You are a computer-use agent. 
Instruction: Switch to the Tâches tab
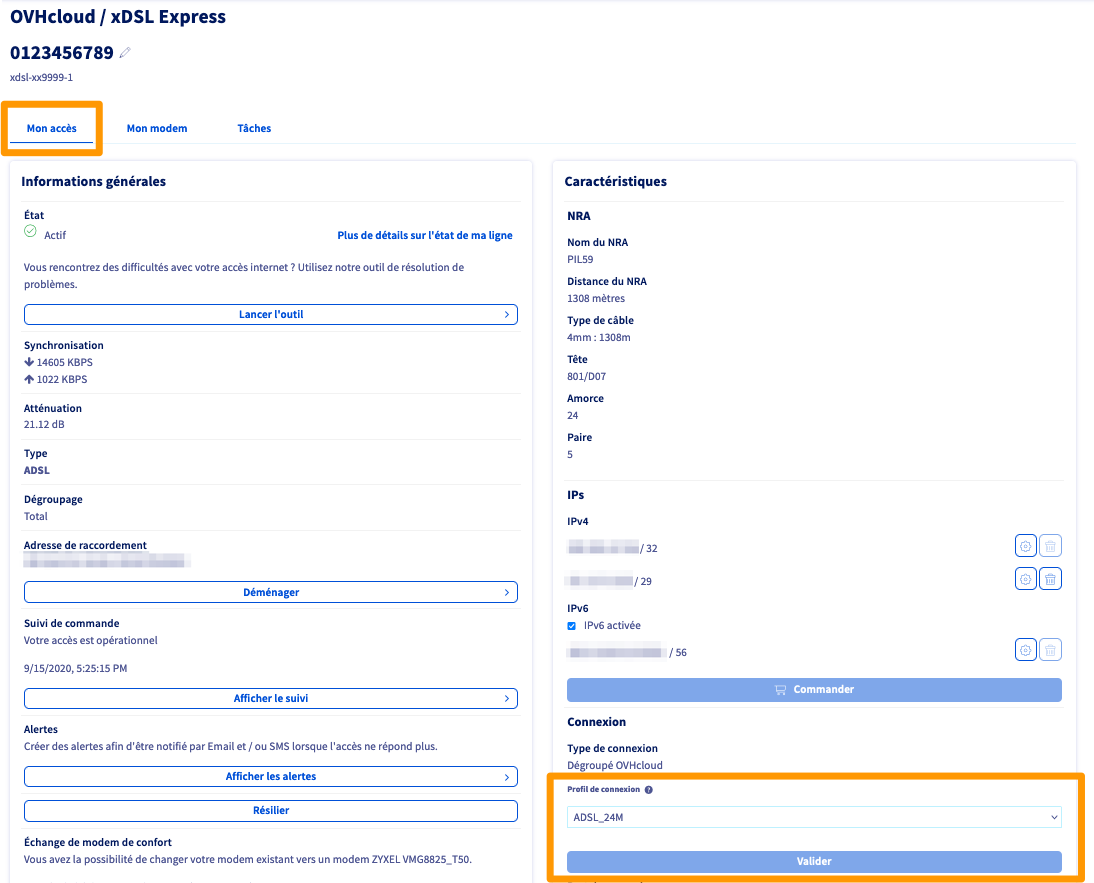(254, 128)
